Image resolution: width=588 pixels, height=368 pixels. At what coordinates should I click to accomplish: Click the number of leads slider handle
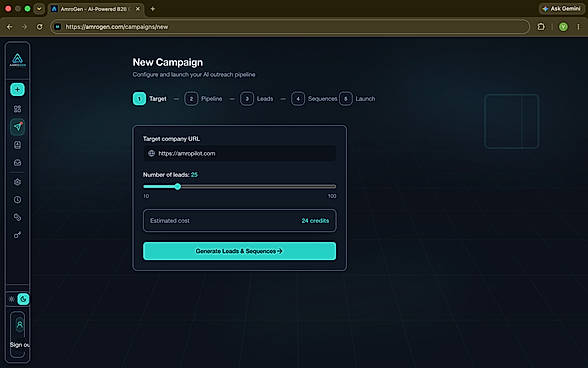[178, 186]
